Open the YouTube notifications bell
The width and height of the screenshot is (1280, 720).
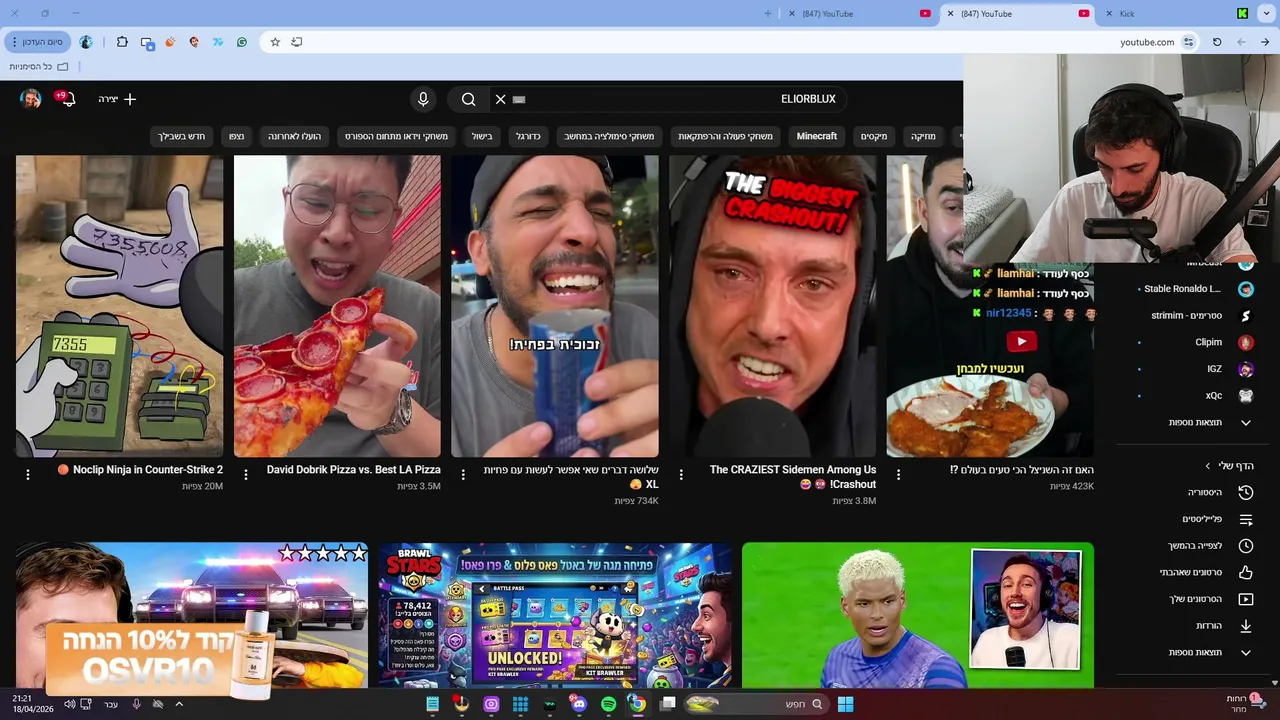67,99
